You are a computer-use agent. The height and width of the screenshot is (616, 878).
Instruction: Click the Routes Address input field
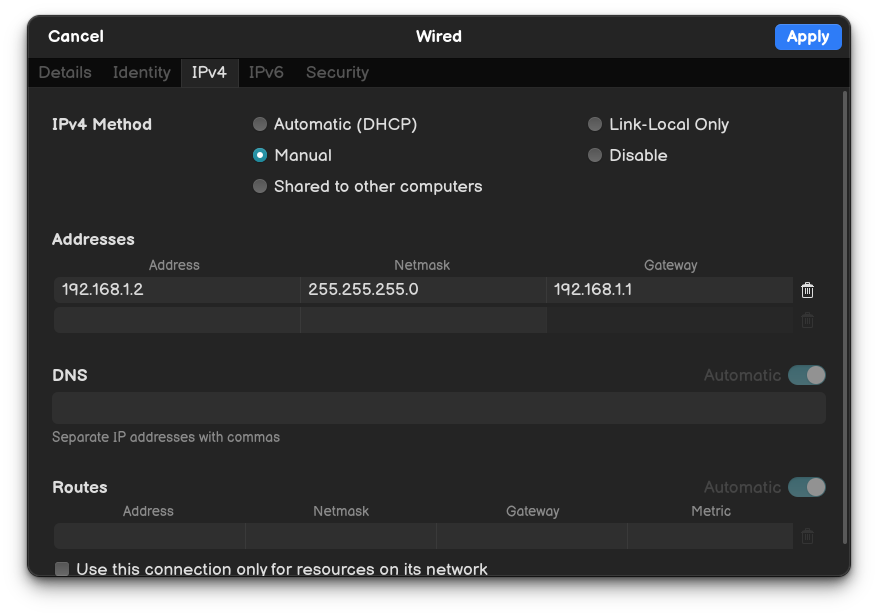tap(150, 536)
